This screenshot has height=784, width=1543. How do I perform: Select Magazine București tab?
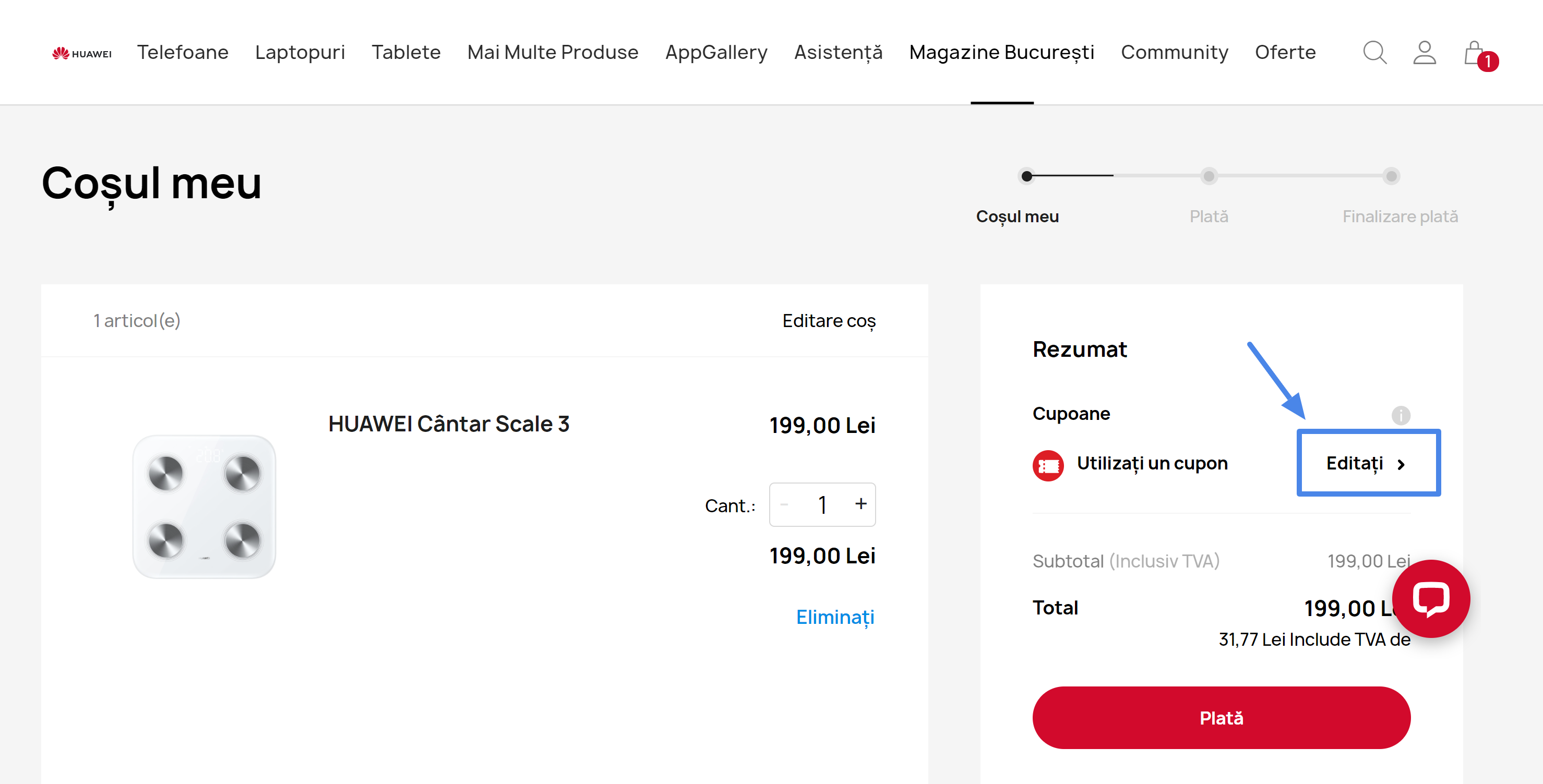(1001, 53)
